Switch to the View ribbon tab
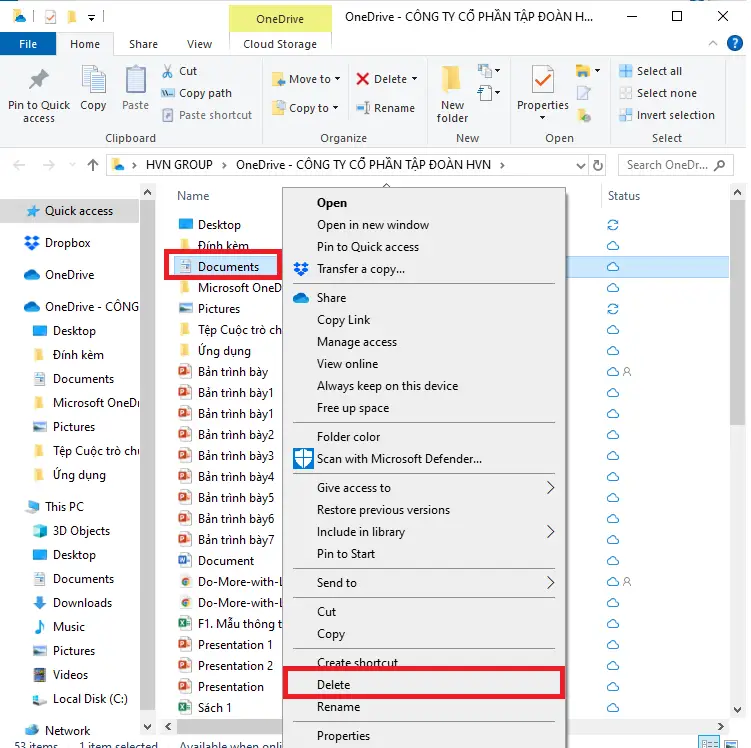 click(199, 44)
